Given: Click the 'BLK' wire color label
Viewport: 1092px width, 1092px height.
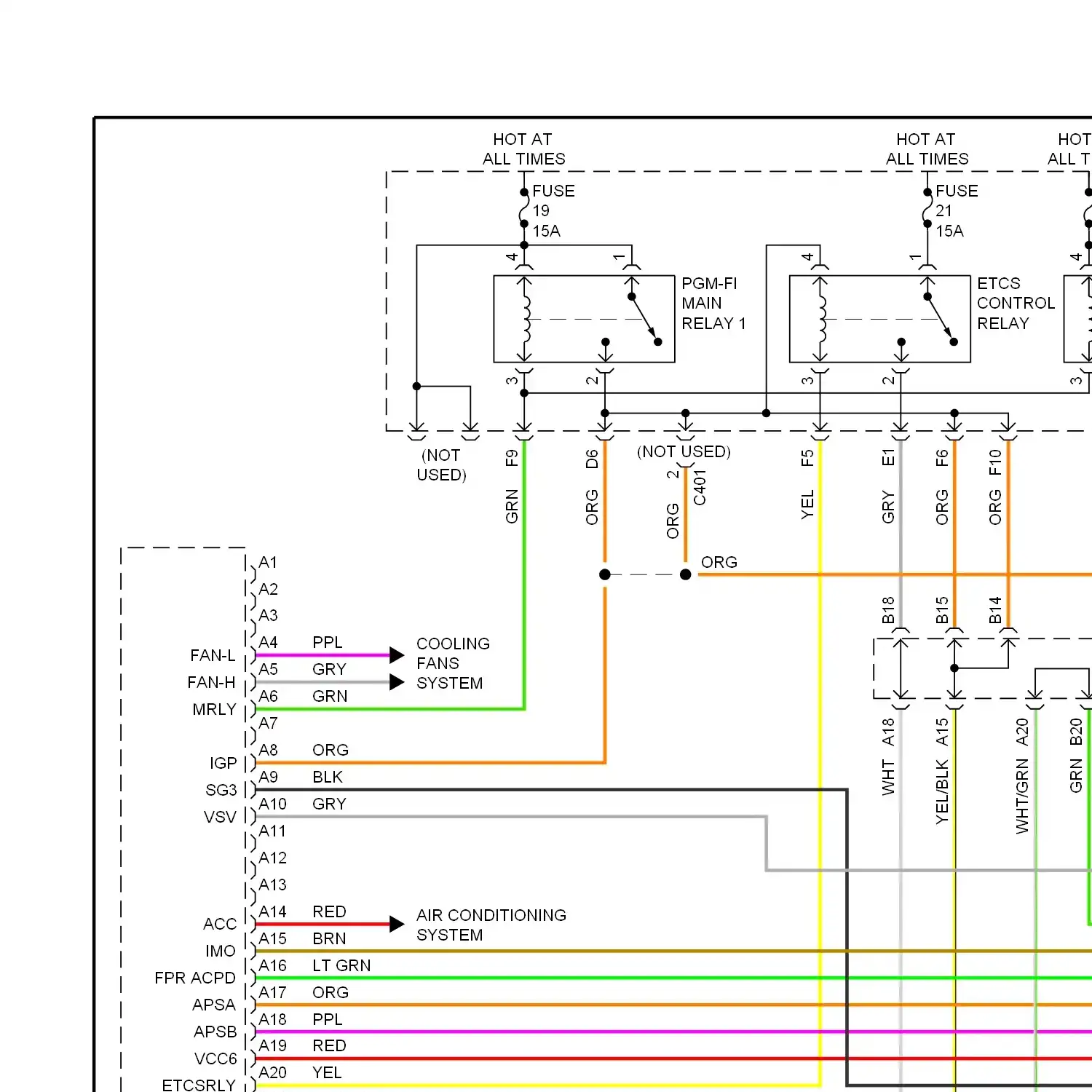Looking at the screenshot, I should tap(328, 777).
